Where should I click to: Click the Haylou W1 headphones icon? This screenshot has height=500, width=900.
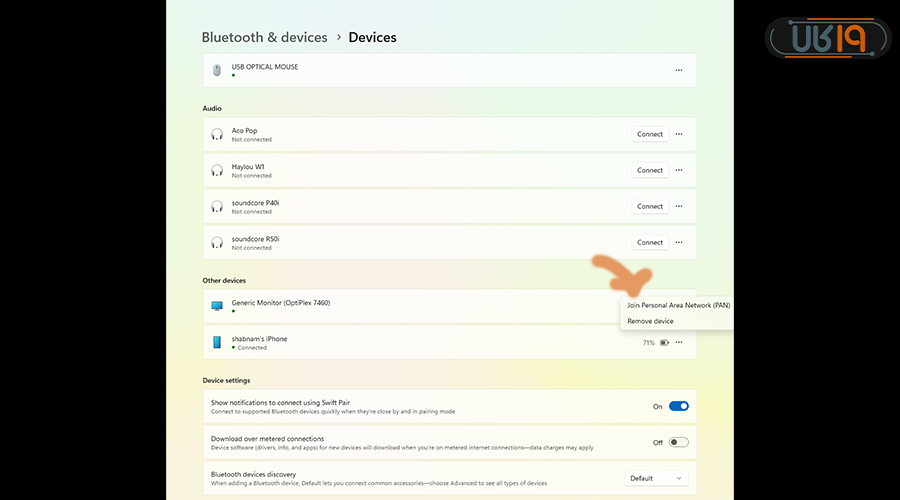point(217,170)
